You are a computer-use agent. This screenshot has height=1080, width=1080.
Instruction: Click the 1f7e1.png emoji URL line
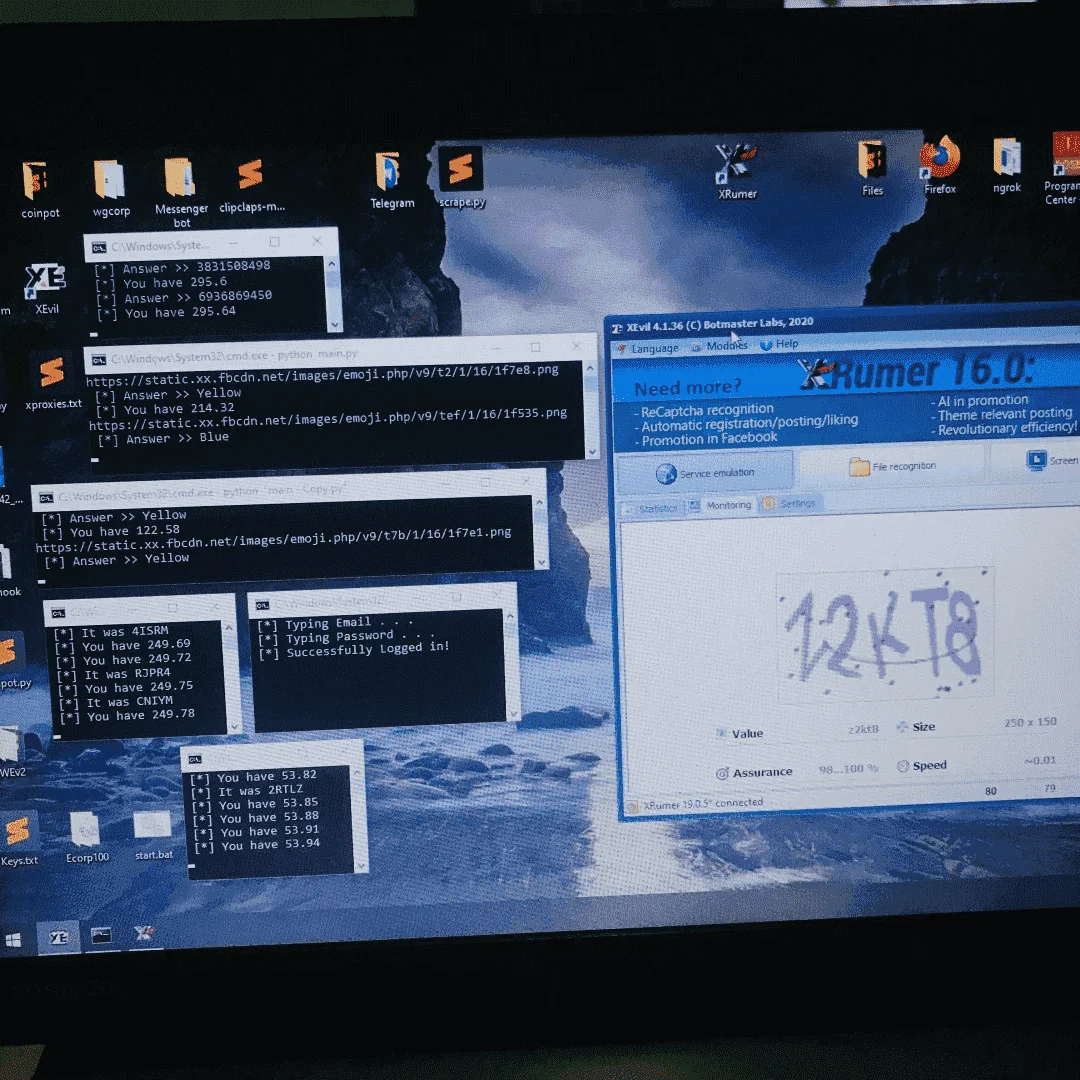(x=273, y=539)
